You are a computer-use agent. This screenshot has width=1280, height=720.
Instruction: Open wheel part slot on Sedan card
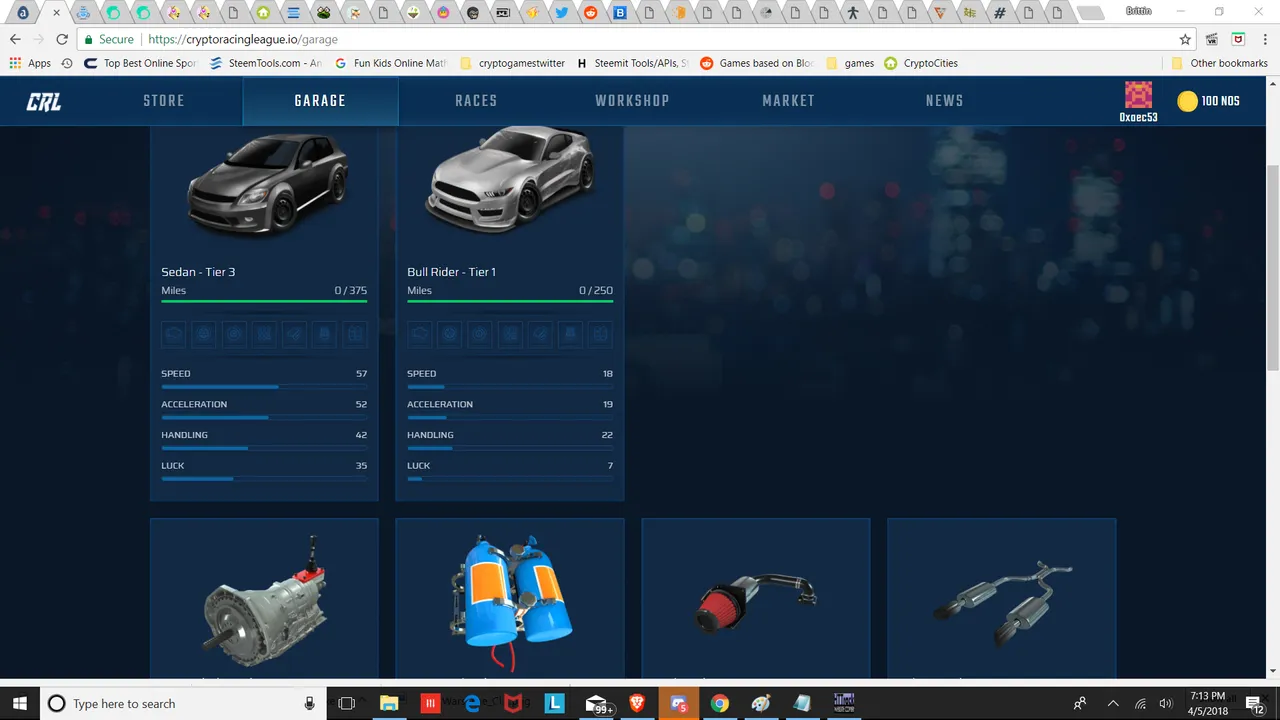204,334
